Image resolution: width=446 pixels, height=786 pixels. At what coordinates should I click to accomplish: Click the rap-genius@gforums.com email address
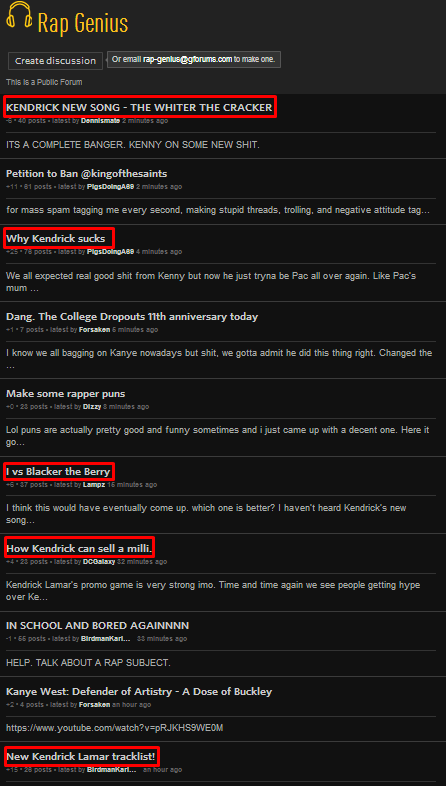coord(187,59)
